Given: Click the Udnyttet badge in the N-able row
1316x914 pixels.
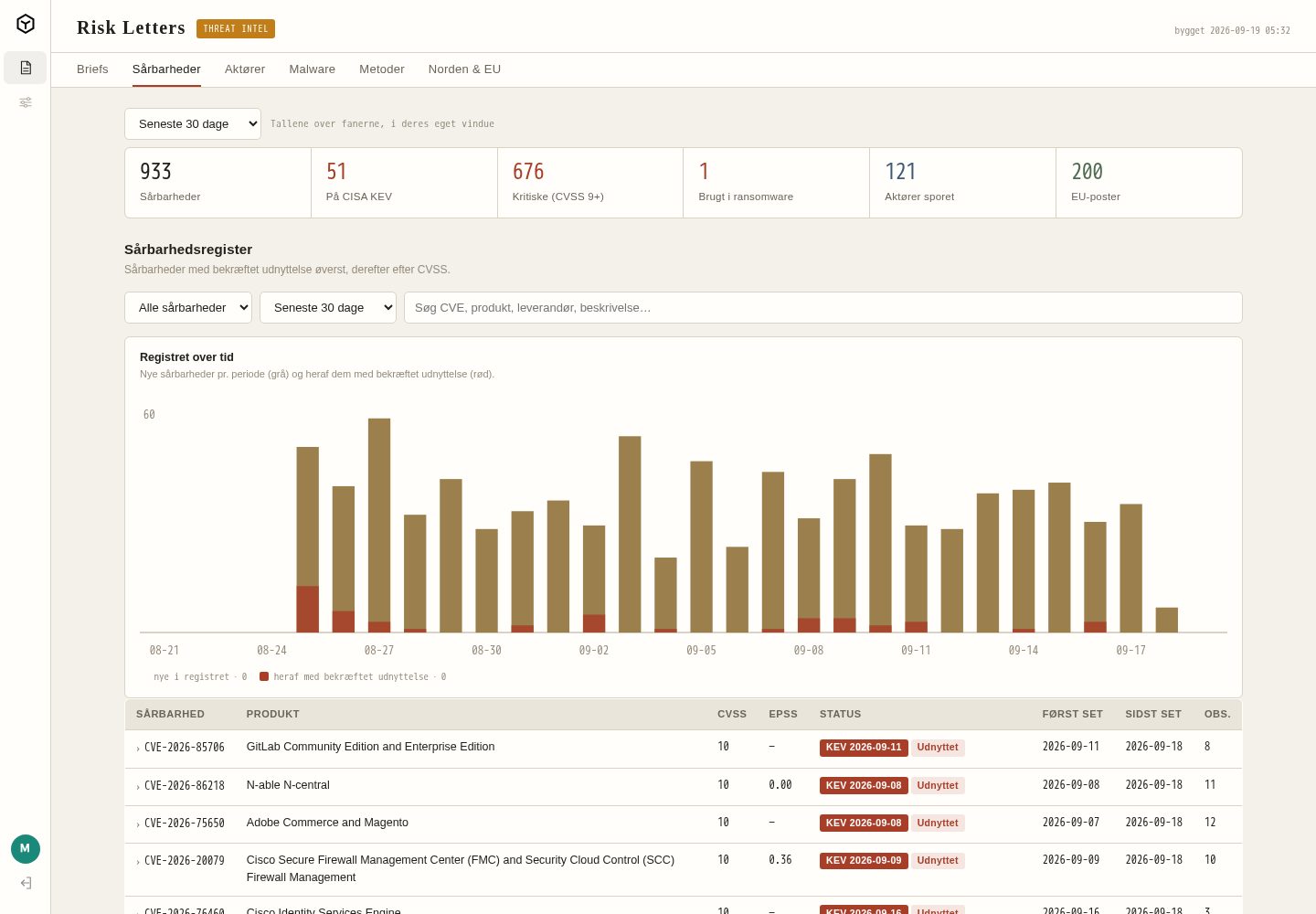Looking at the screenshot, I should 938,786.
